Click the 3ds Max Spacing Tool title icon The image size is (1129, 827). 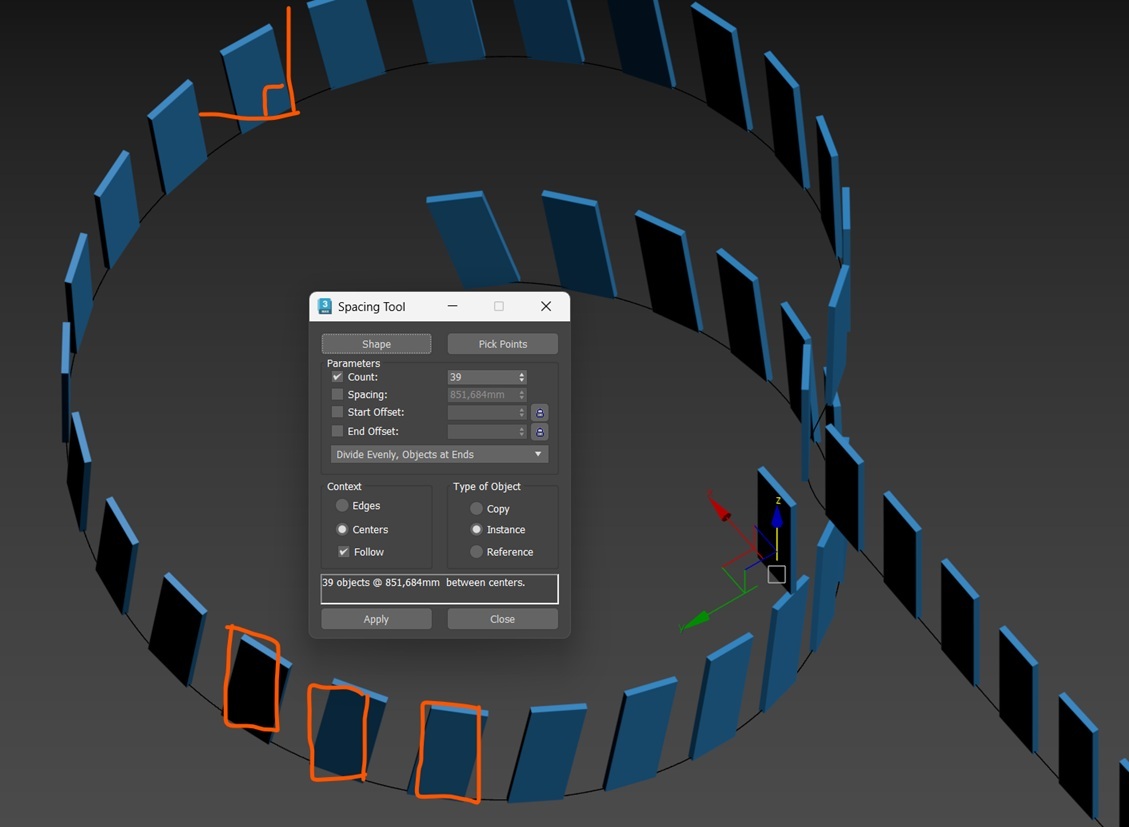point(325,306)
